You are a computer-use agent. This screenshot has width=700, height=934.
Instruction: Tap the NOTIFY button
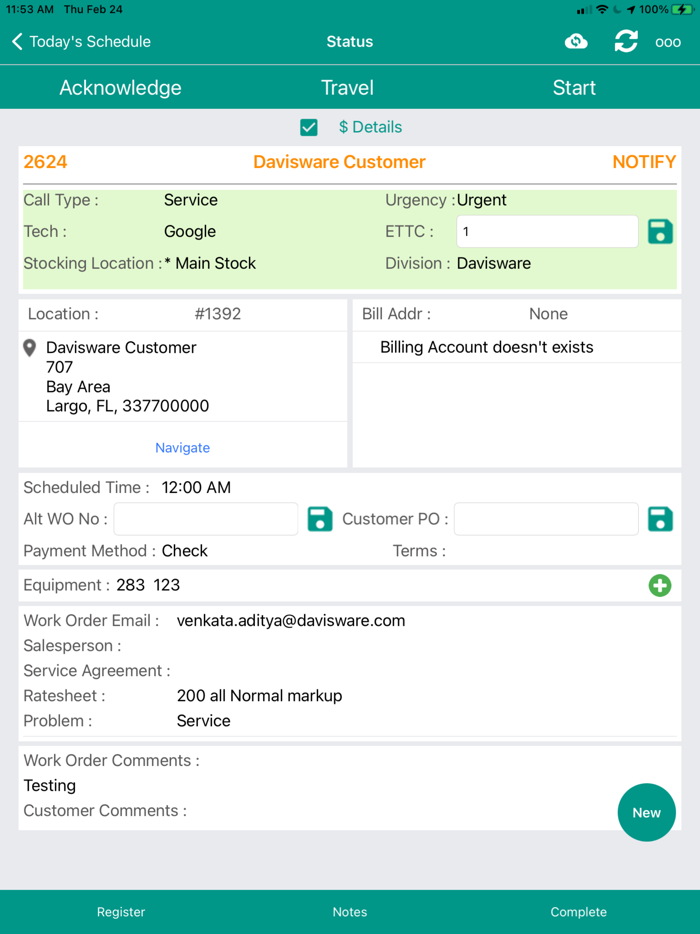pyautogui.click(x=644, y=162)
